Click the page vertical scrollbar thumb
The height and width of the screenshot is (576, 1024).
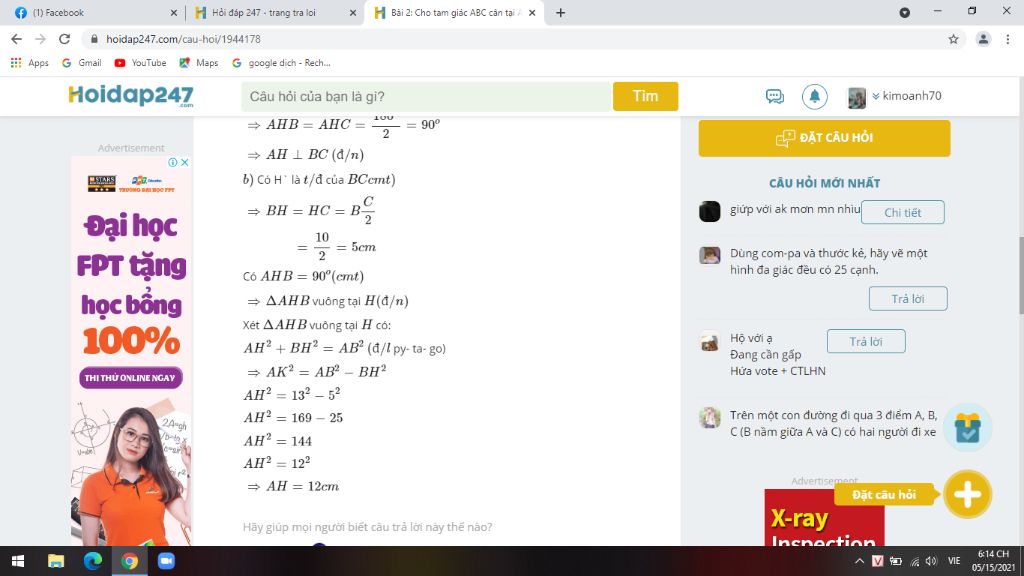point(1020,276)
